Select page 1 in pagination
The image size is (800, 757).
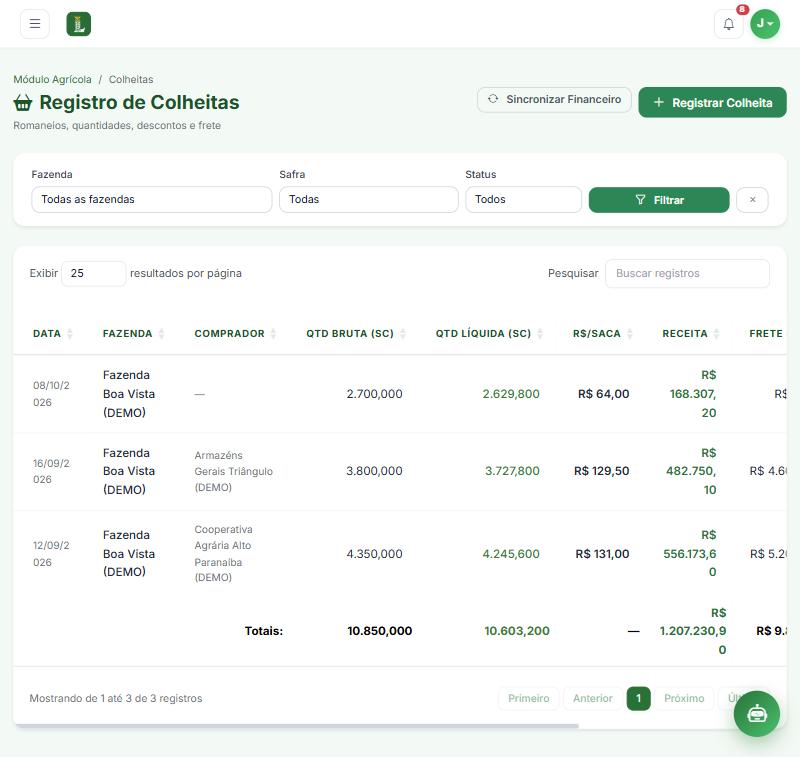[x=638, y=698]
